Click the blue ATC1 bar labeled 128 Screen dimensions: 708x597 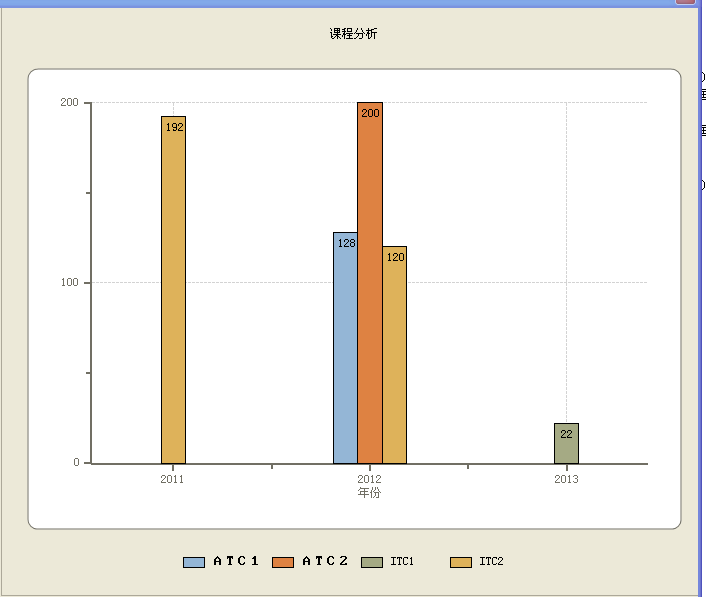(345, 348)
